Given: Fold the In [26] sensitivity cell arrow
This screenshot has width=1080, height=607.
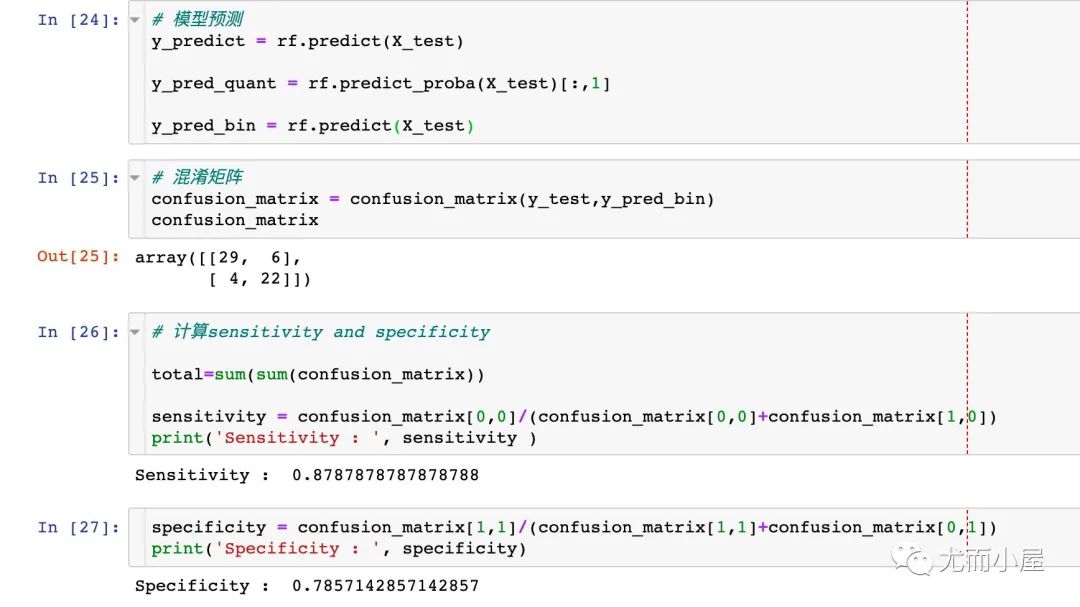Looking at the screenshot, I should (x=135, y=332).
